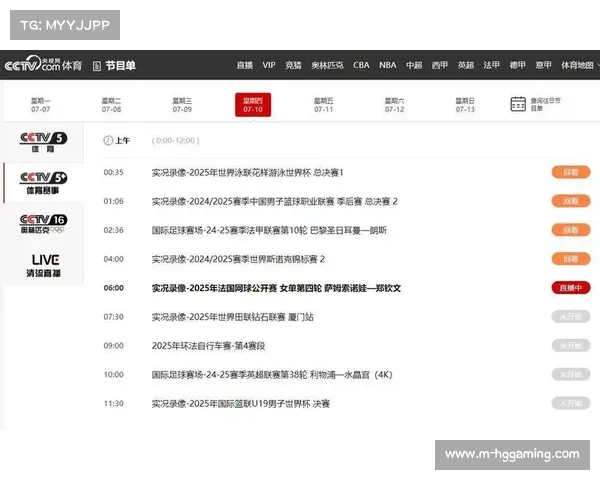Click 回看 for the 00:35 花样游泳 program
This screenshot has width=600, height=480.
tap(571, 172)
